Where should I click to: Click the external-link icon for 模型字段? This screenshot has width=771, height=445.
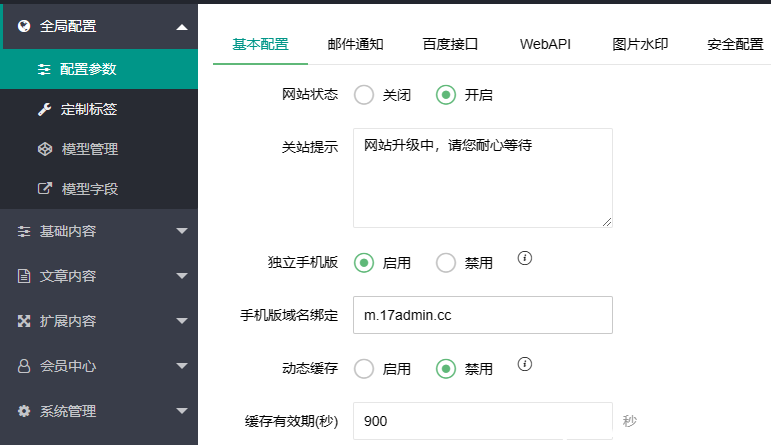pyautogui.click(x=45, y=188)
